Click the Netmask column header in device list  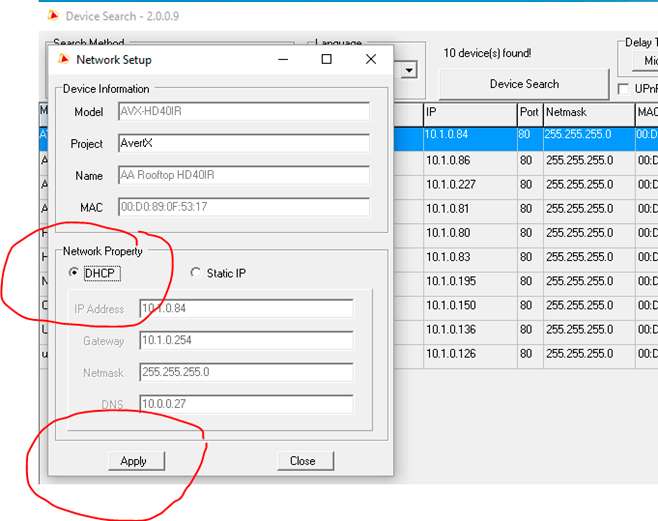[x=587, y=112]
